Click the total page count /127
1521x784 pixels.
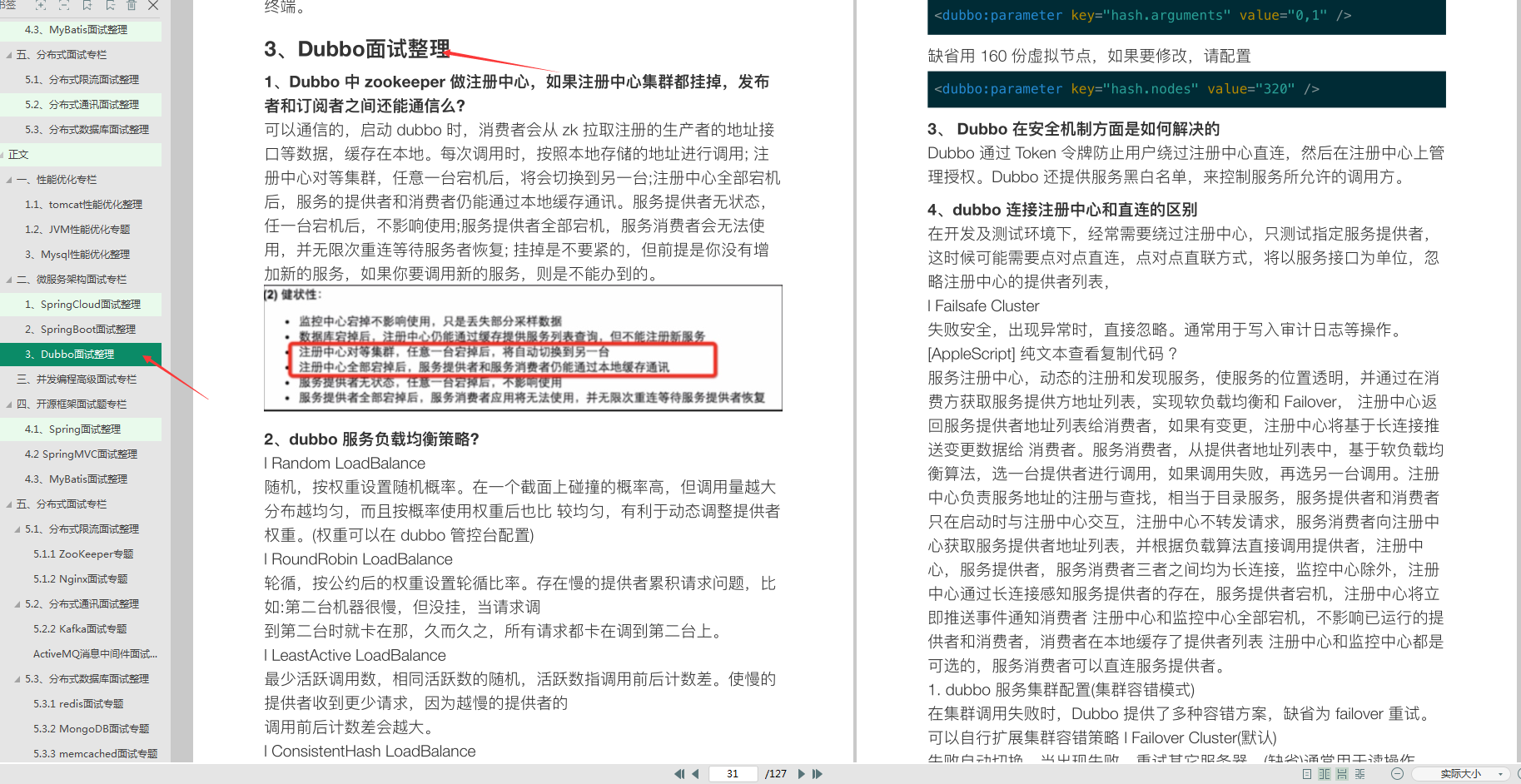tap(776, 774)
